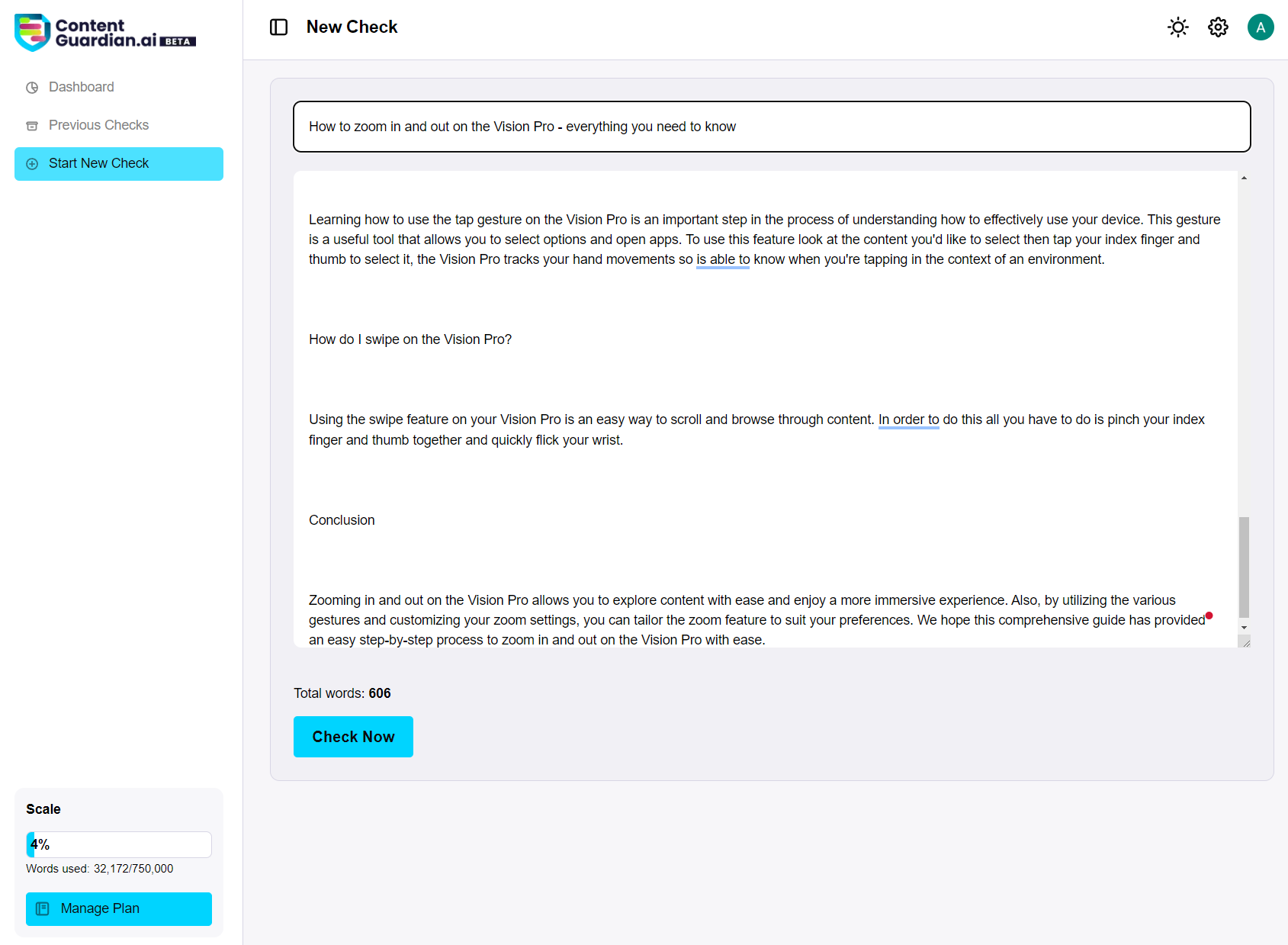The width and height of the screenshot is (1288, 945).
Task: Go to Previous Checks
Action: click(119, 126)
